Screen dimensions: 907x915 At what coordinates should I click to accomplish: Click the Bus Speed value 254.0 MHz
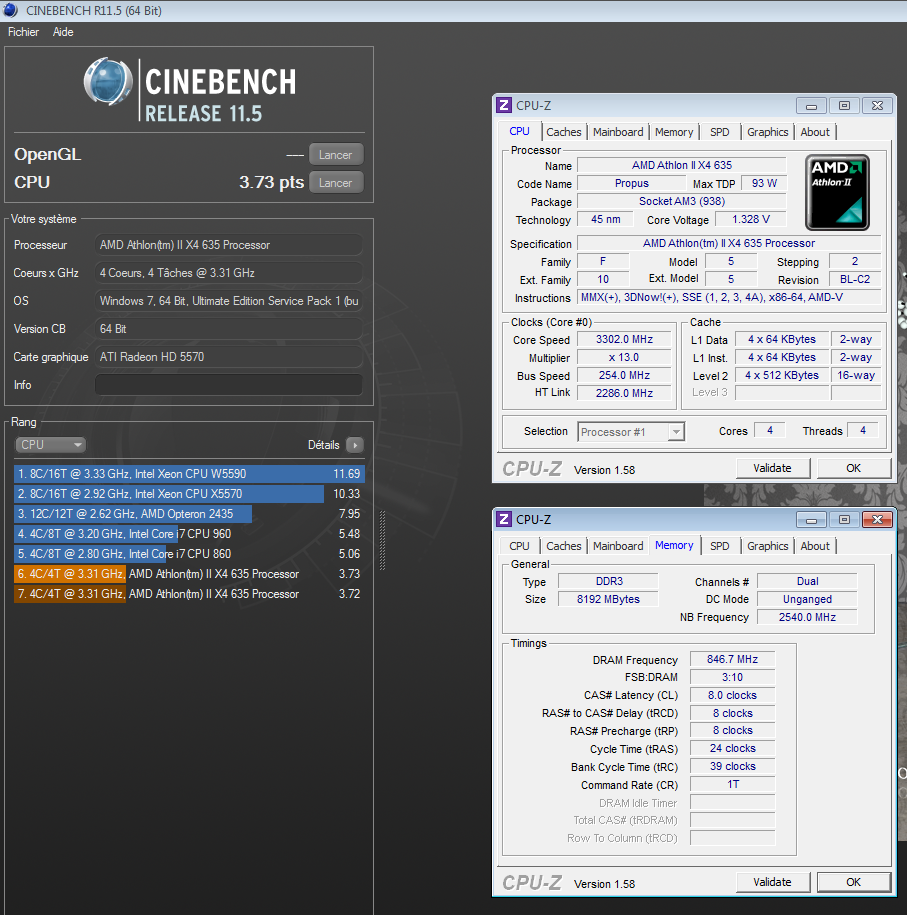click(624, 375)
